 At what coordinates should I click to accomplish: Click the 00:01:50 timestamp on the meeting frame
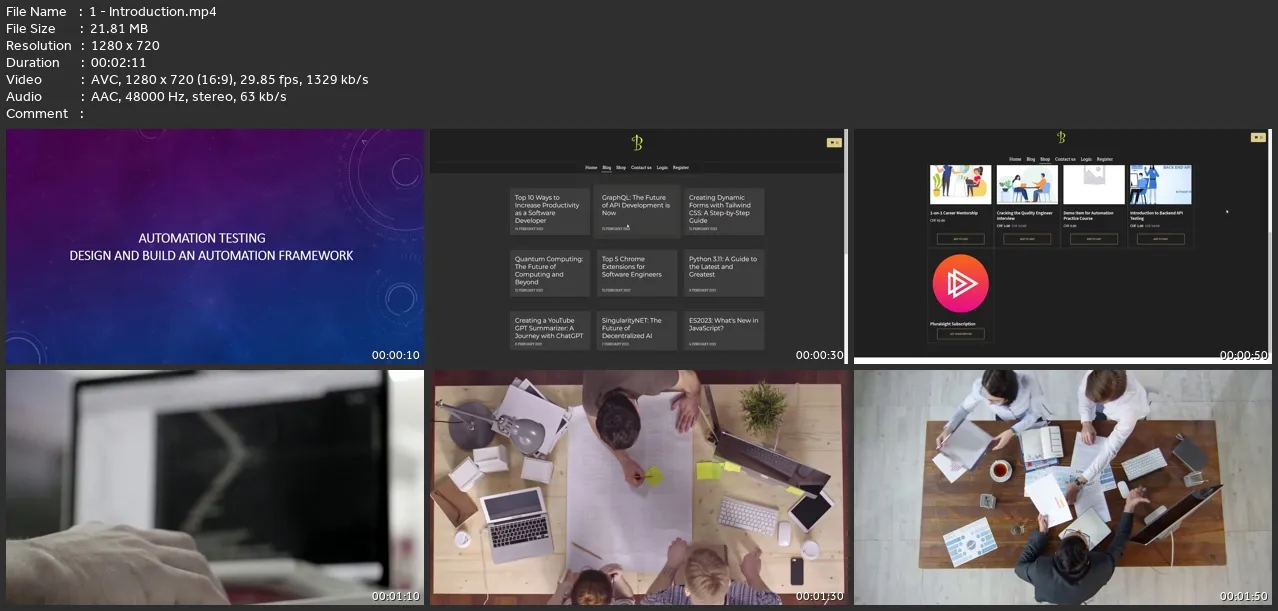coord(1244,596)
